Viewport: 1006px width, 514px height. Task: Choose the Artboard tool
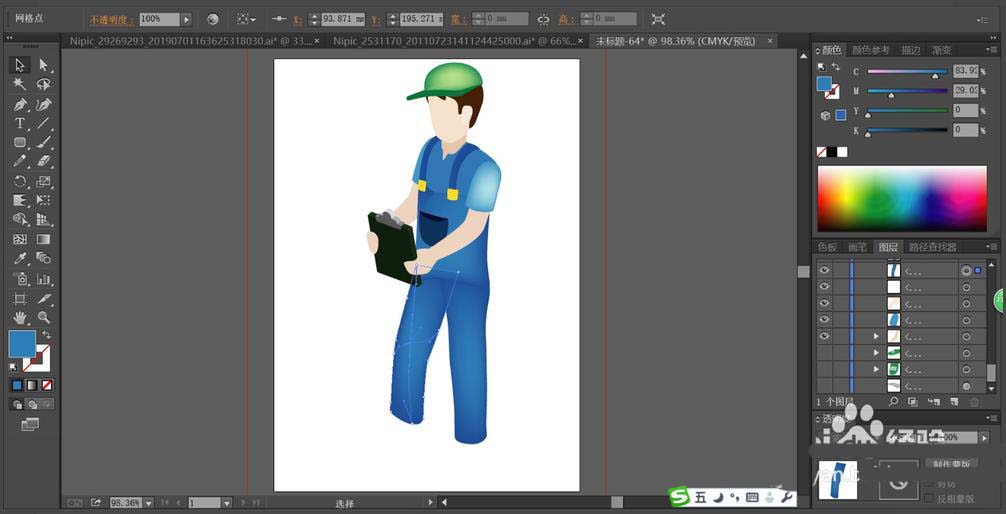20,298
